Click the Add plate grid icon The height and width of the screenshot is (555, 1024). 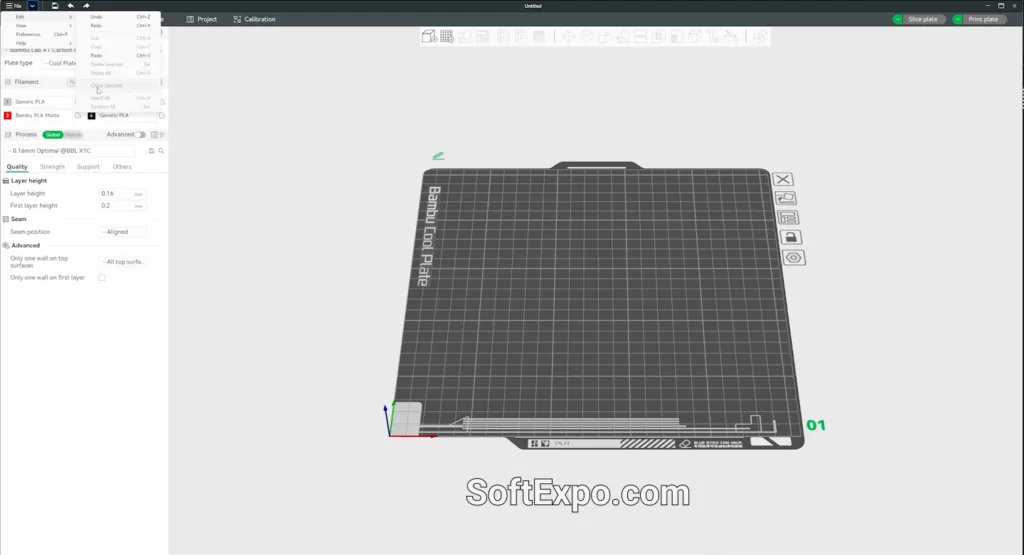point(447,37)
